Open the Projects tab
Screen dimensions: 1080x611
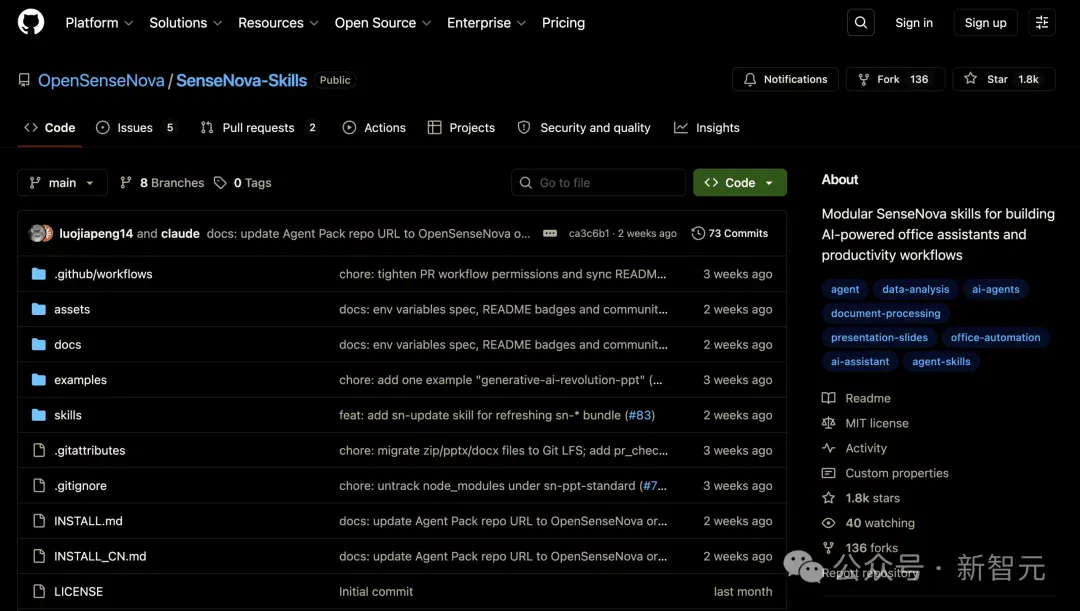[x=461, y=127]
